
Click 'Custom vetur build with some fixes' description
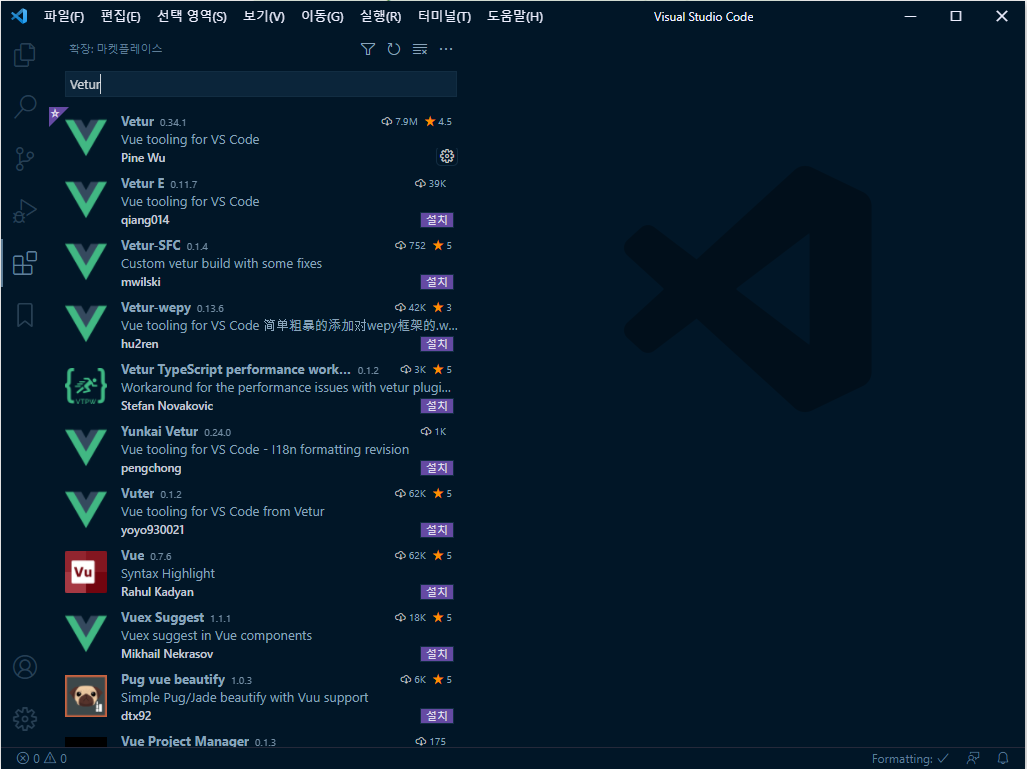tap(221, 264)
